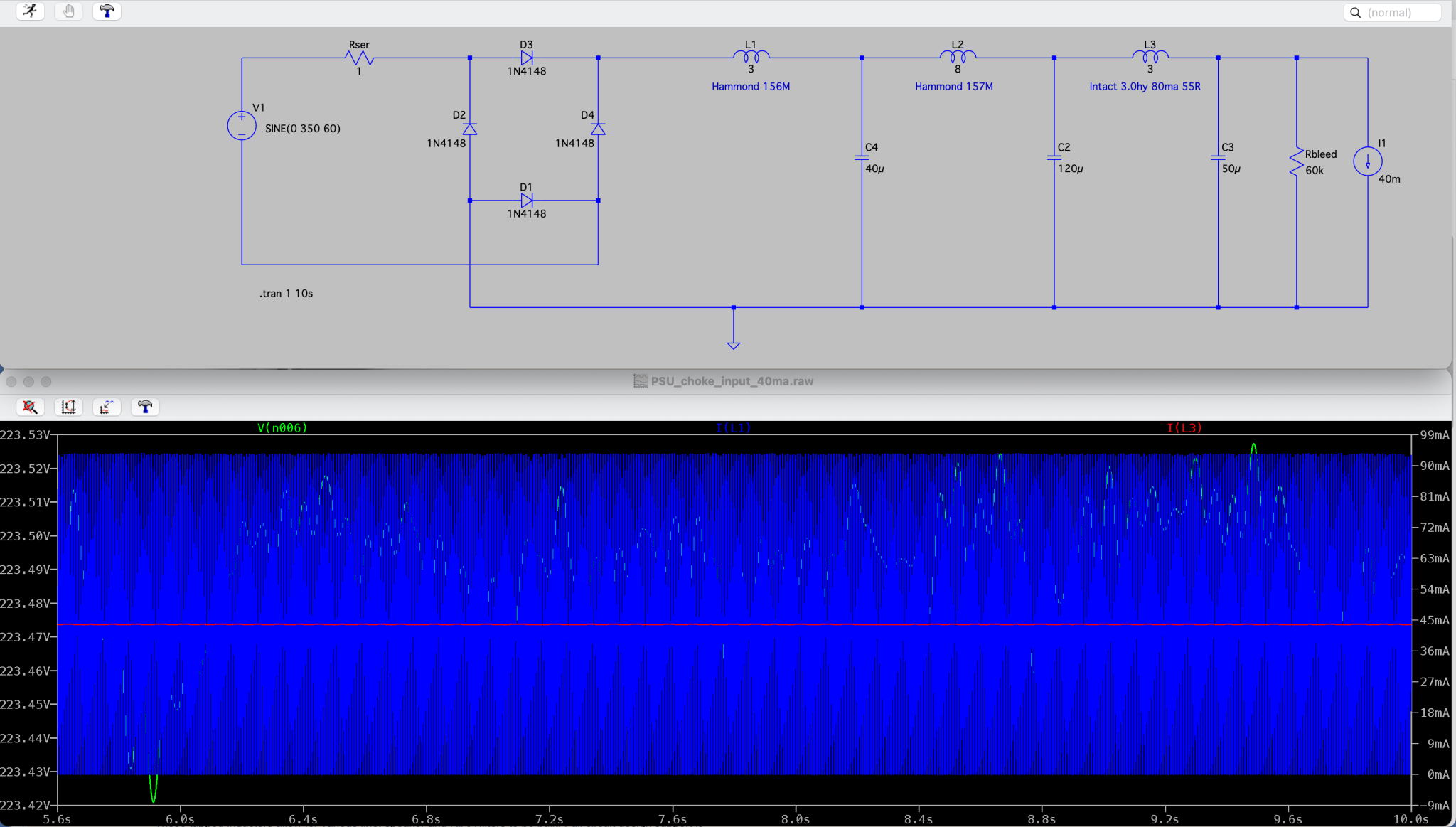
Task: Click the 40µ value of capacitor C4
Action: [x=874, y=169]
